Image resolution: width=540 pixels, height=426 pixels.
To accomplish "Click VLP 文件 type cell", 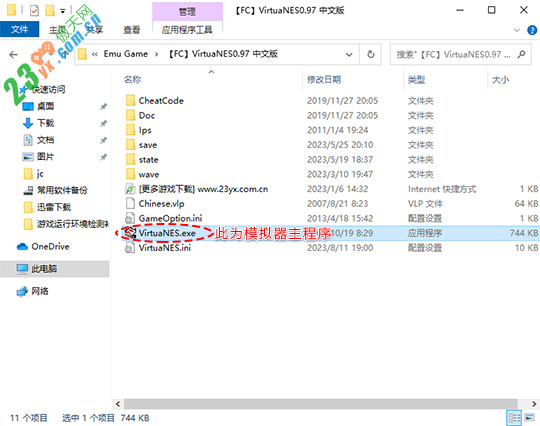I will pos(425,204).
